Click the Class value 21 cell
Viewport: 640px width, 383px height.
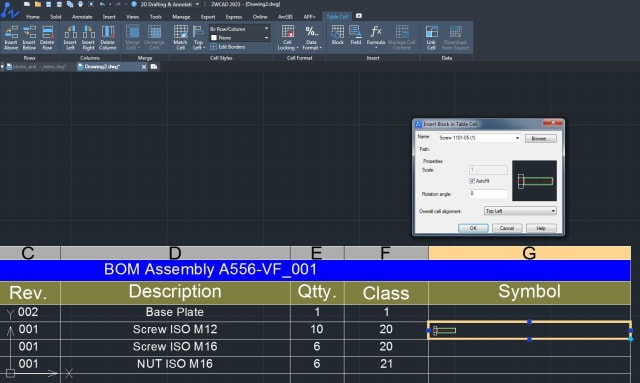(x=386, y=364)
